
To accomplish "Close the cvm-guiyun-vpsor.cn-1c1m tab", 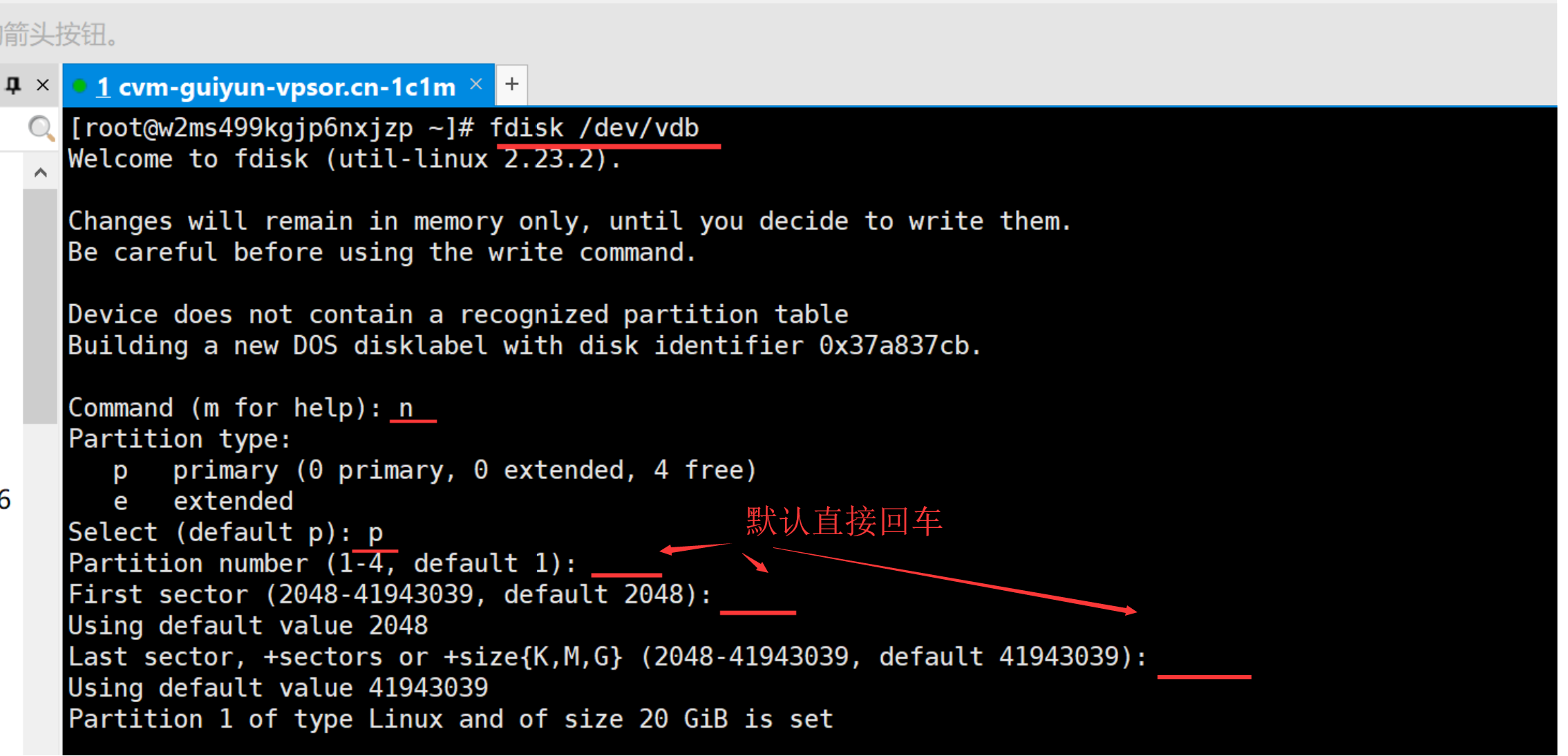I will [x=475, y=84].
